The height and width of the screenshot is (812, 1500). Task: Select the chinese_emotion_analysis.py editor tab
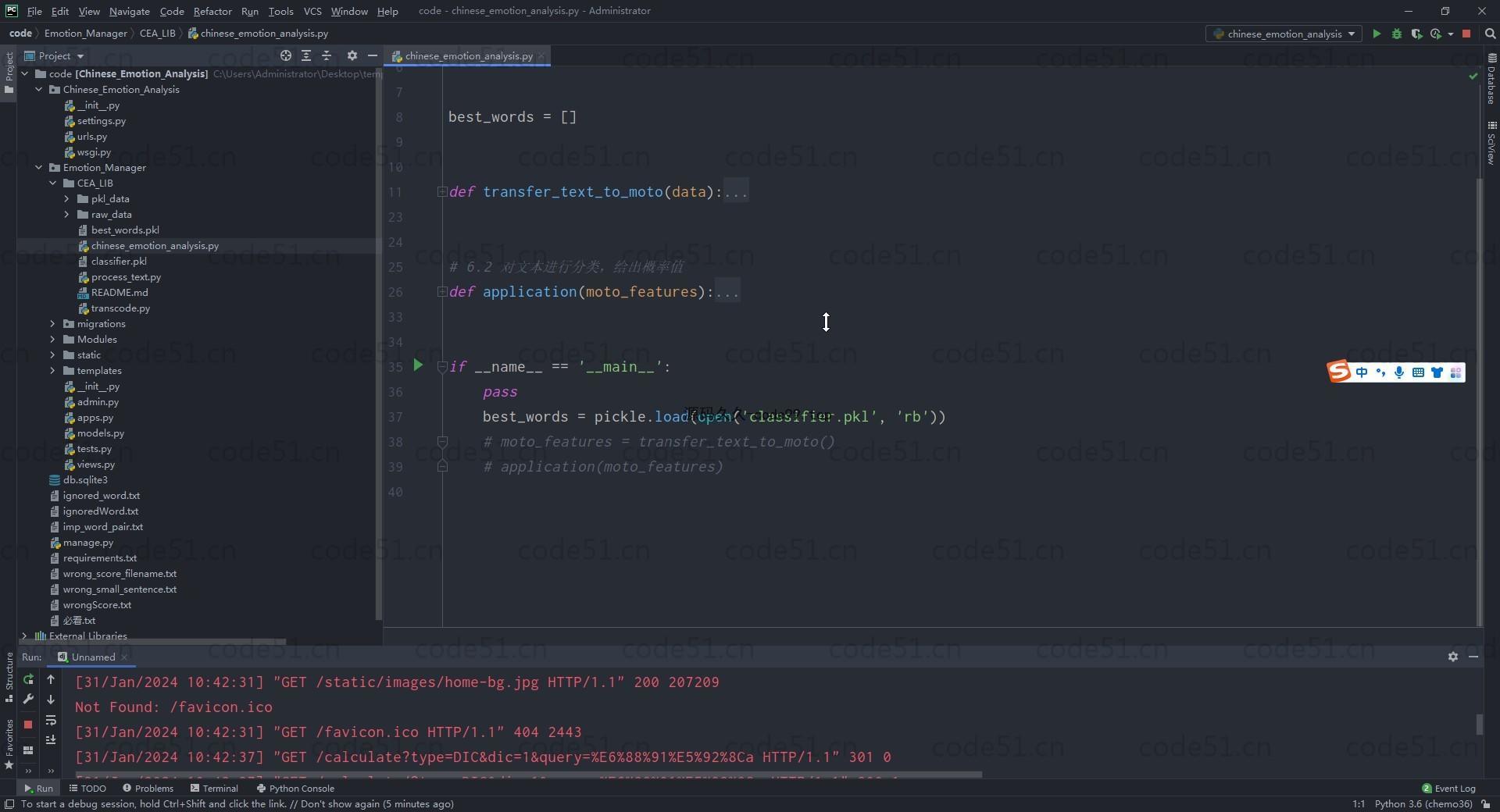pyautogui.click(x=469, y=55)
